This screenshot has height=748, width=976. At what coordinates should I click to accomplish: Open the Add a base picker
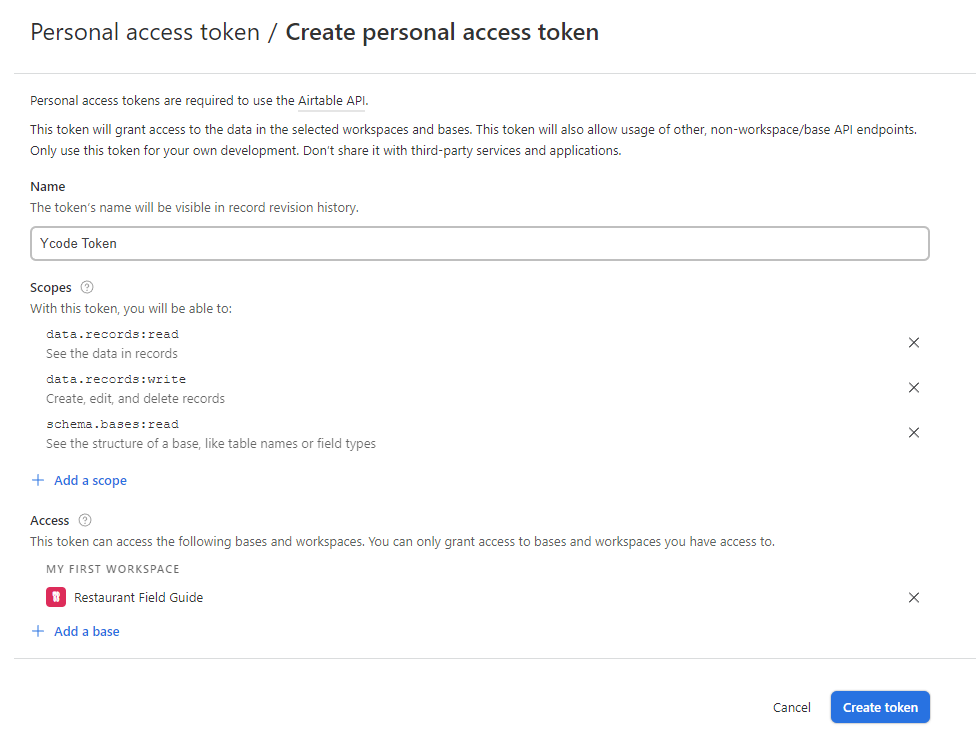pyautogui.click(x=87, y=631)
